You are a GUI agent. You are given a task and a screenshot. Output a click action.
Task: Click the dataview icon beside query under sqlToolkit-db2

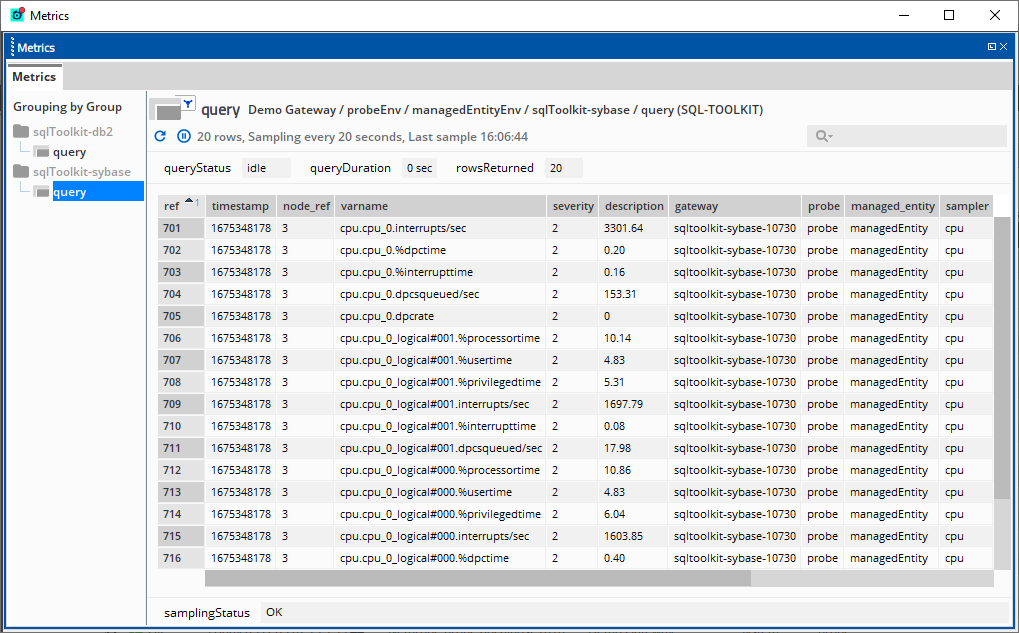(42, 152)
